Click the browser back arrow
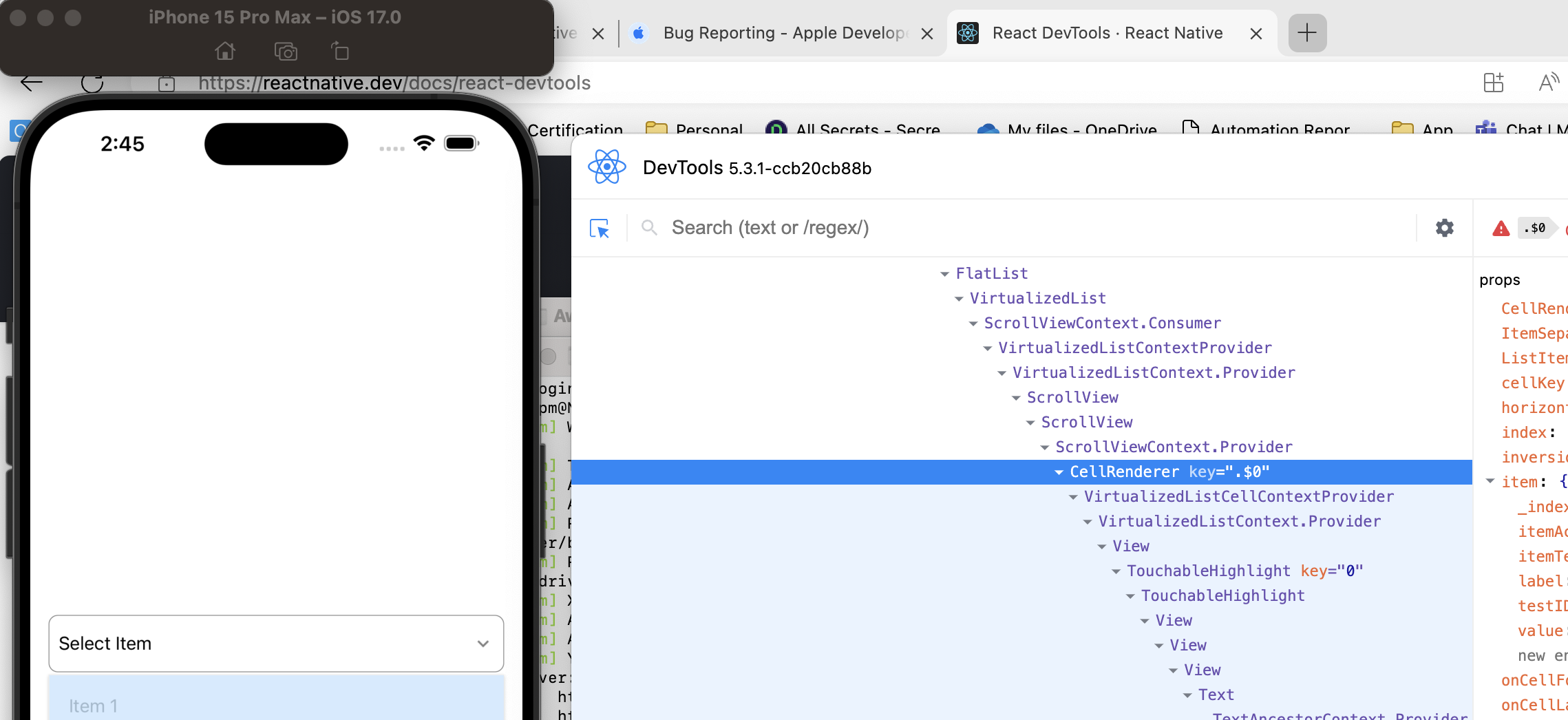The width and height of the screenshot is (1568, 720). (32, 83)
